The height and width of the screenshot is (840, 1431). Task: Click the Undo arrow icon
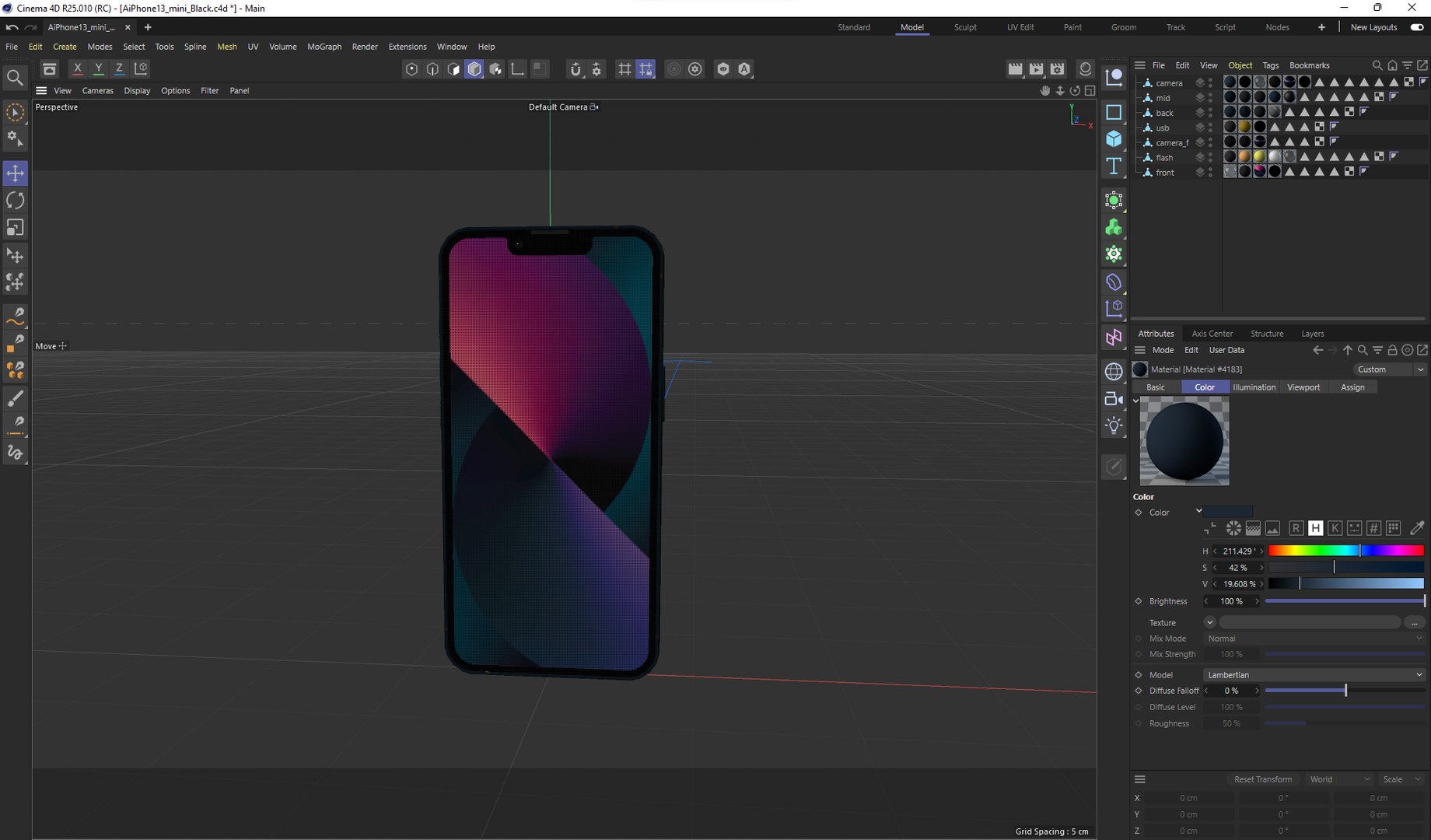click(12, 27)
